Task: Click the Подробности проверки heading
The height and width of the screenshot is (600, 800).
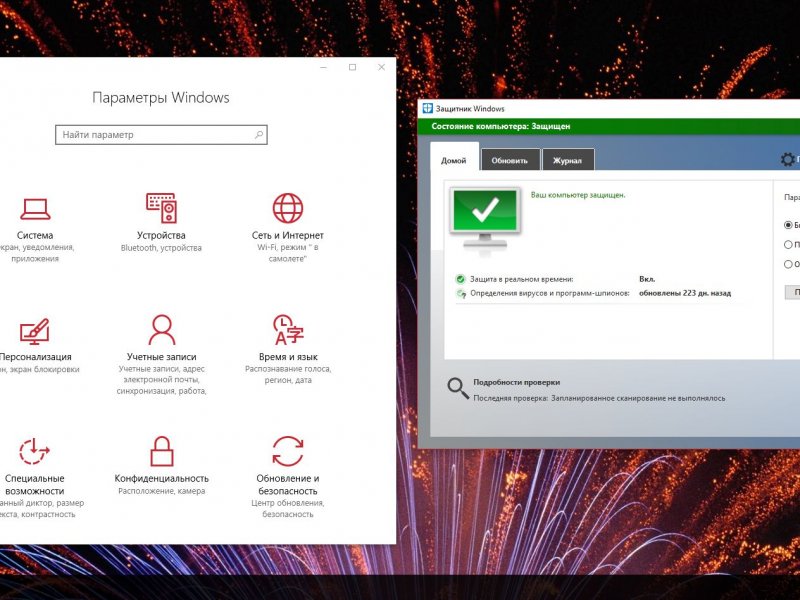Action: (516, 382)
